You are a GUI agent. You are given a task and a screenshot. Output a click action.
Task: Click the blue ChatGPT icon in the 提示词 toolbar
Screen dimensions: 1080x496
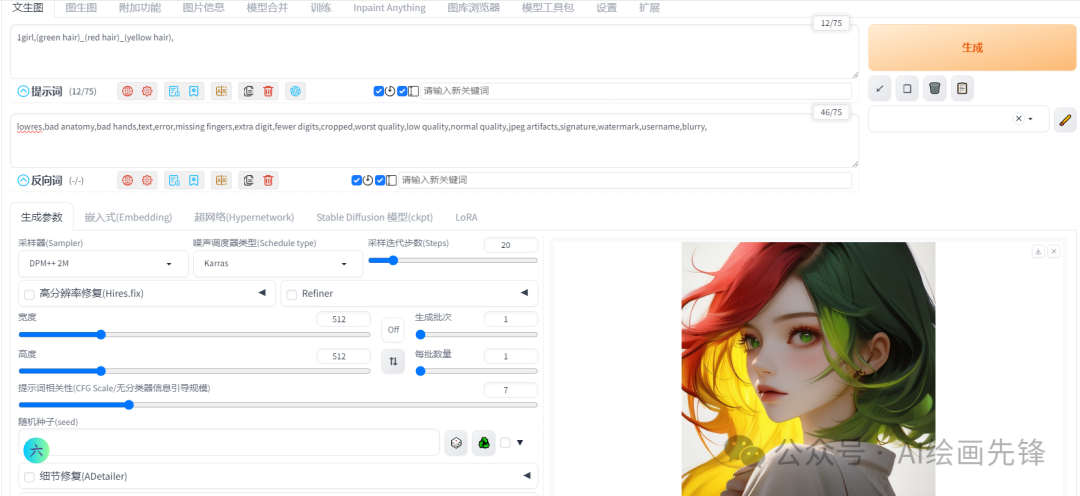[295, 91]
